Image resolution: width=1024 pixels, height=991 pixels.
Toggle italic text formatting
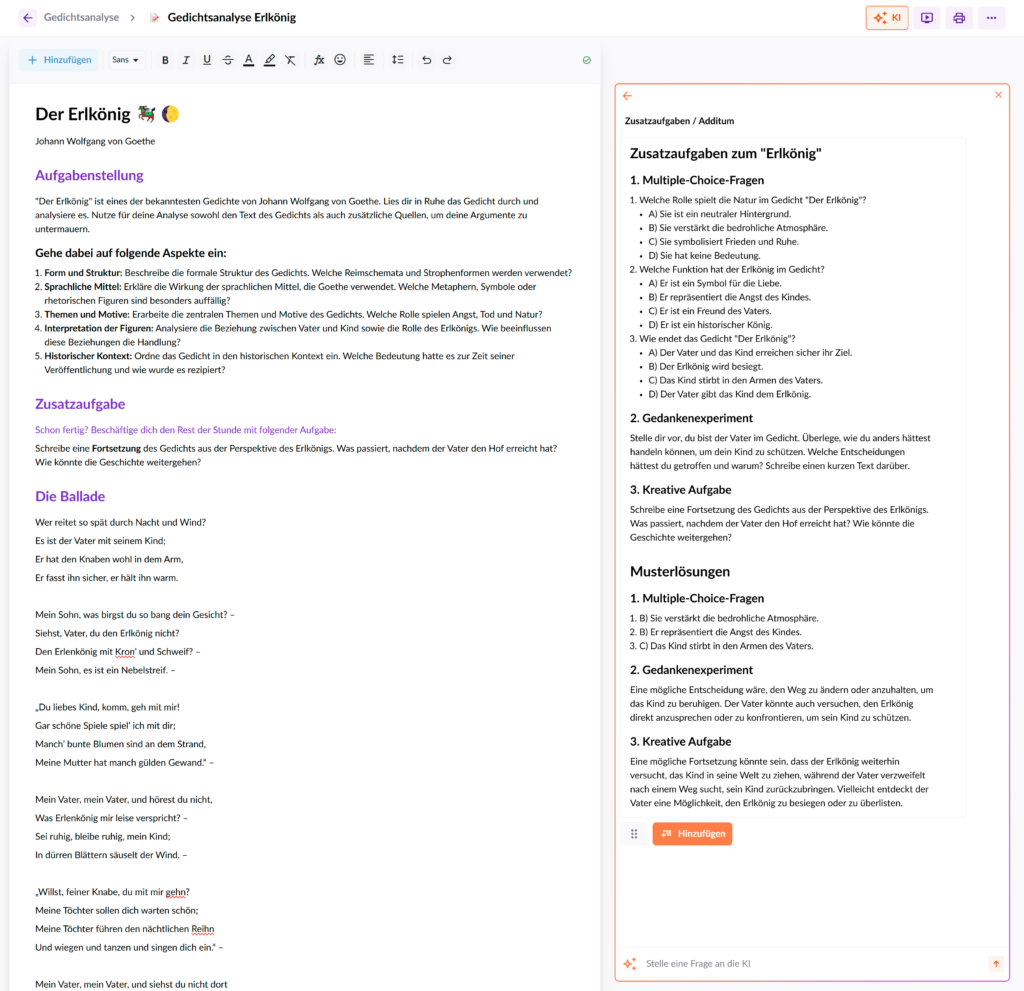(x=186, y=60)
